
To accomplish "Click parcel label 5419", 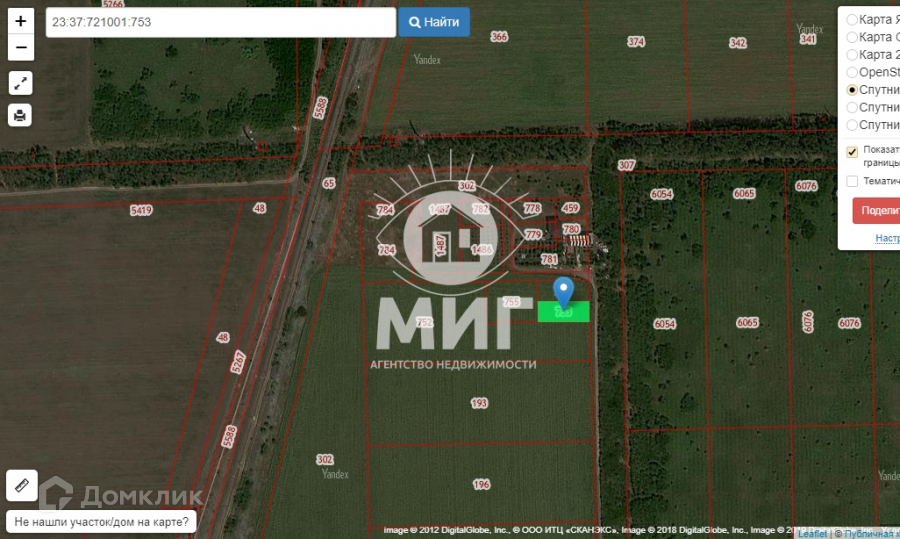I will [x=141, y=210].
